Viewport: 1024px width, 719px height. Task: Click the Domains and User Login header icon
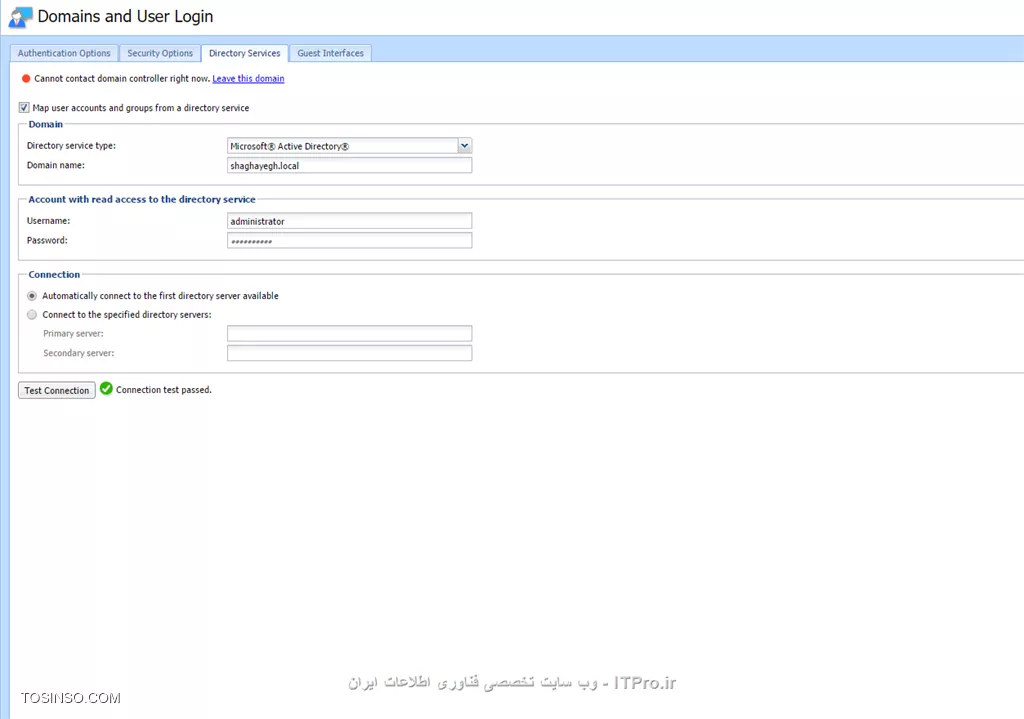point(20,17)
